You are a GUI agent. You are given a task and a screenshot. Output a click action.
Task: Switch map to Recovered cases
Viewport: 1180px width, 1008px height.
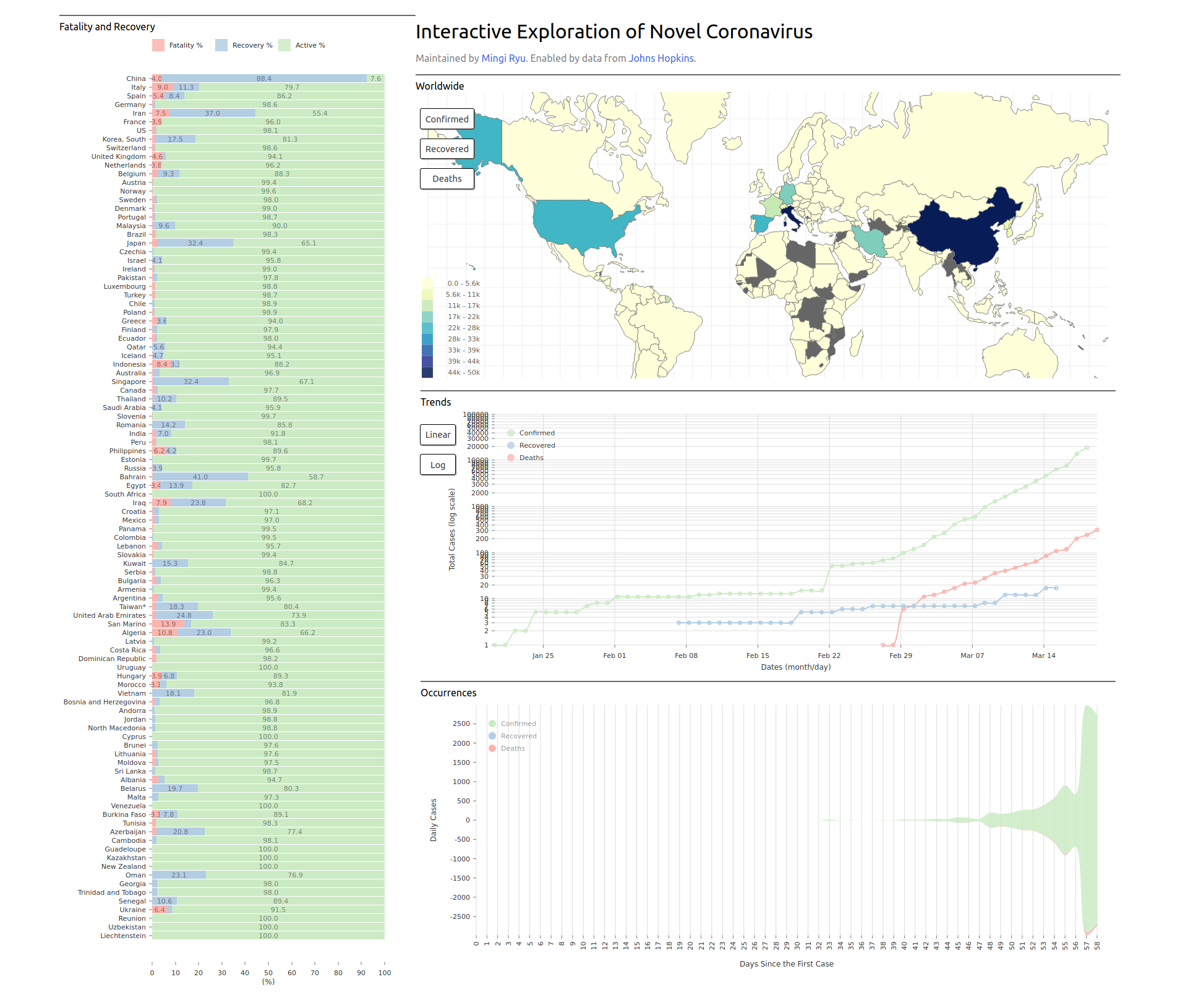click(447, 148)
